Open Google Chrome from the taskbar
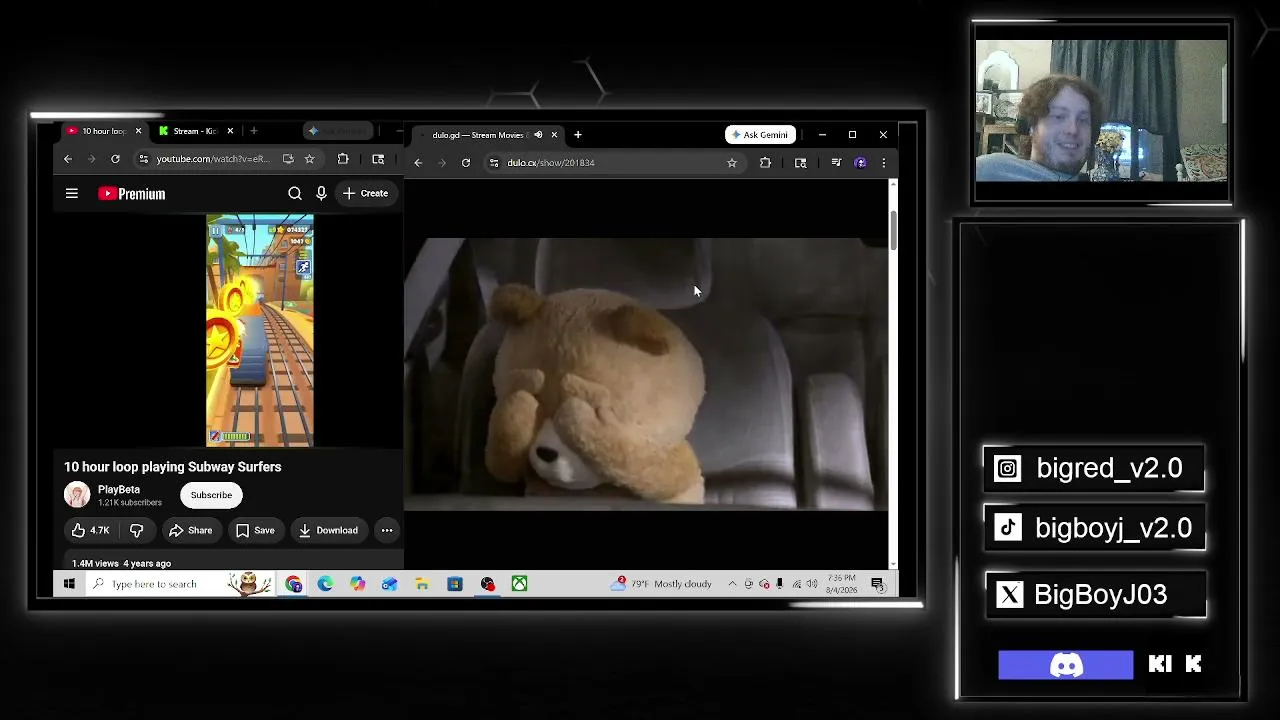Image resolution: width=1280 pixels, height=720 pixels. 293,584
